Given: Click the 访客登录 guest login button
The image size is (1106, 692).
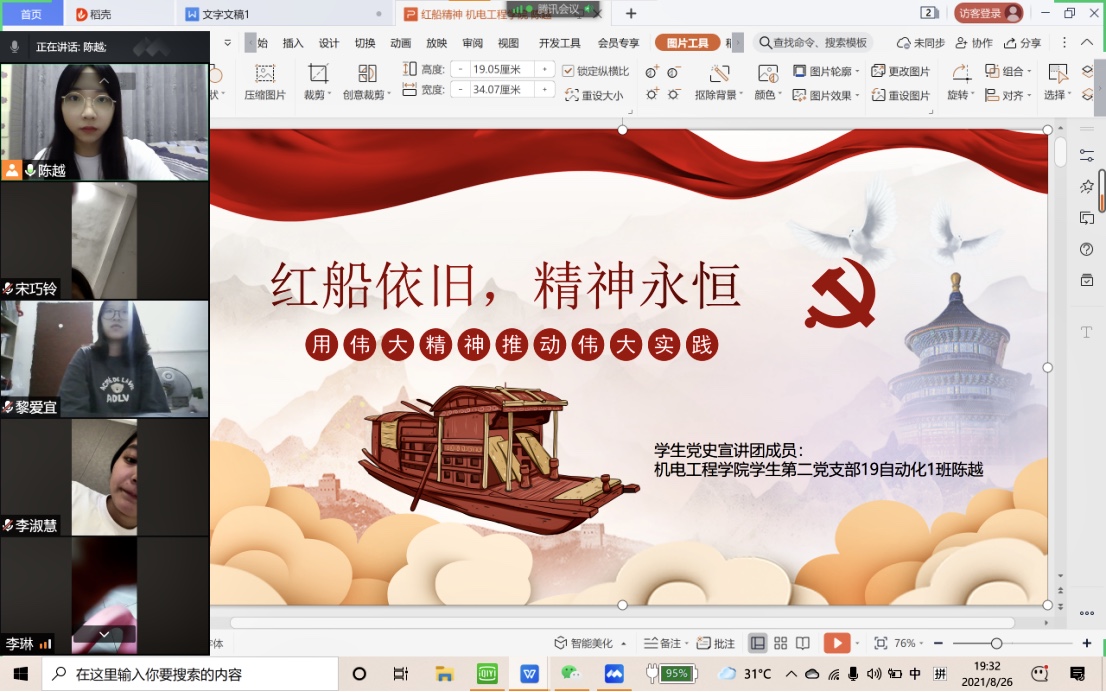Looking at the screenshot, I should pyautogui.click(x=987, y=13).
